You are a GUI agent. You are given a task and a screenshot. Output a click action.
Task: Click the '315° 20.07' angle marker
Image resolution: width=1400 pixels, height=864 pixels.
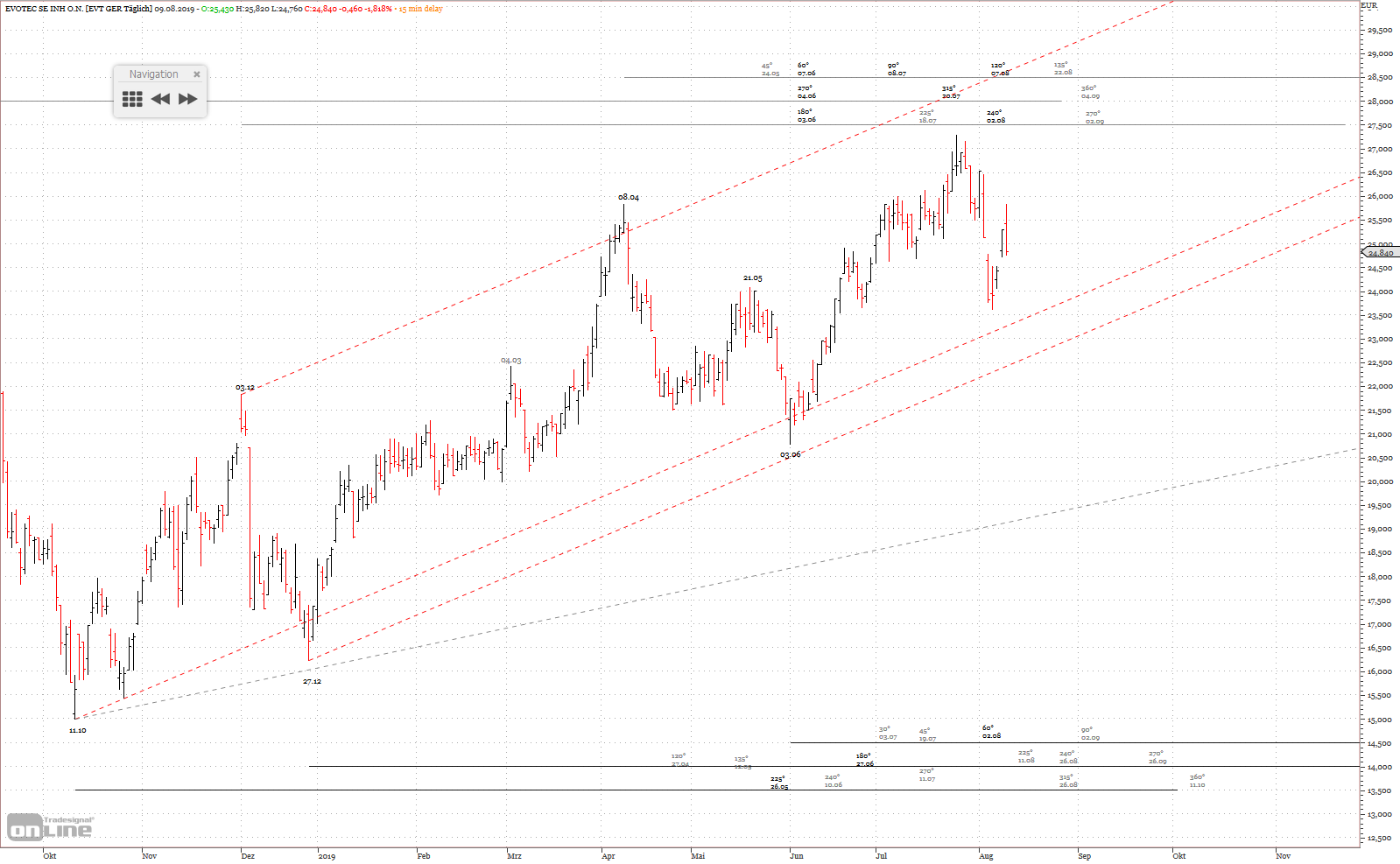click(x=951, y=92)
